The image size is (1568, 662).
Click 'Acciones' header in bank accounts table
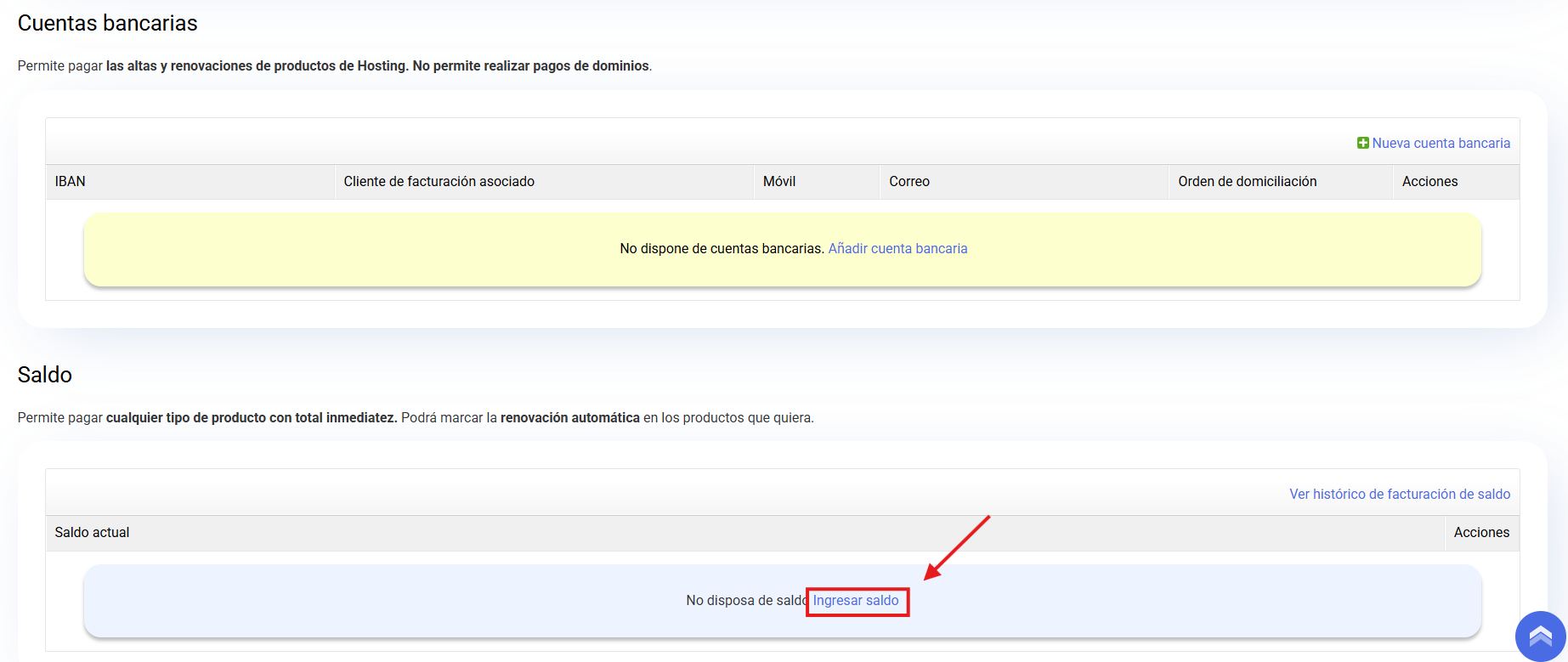tap(1429, 182)
